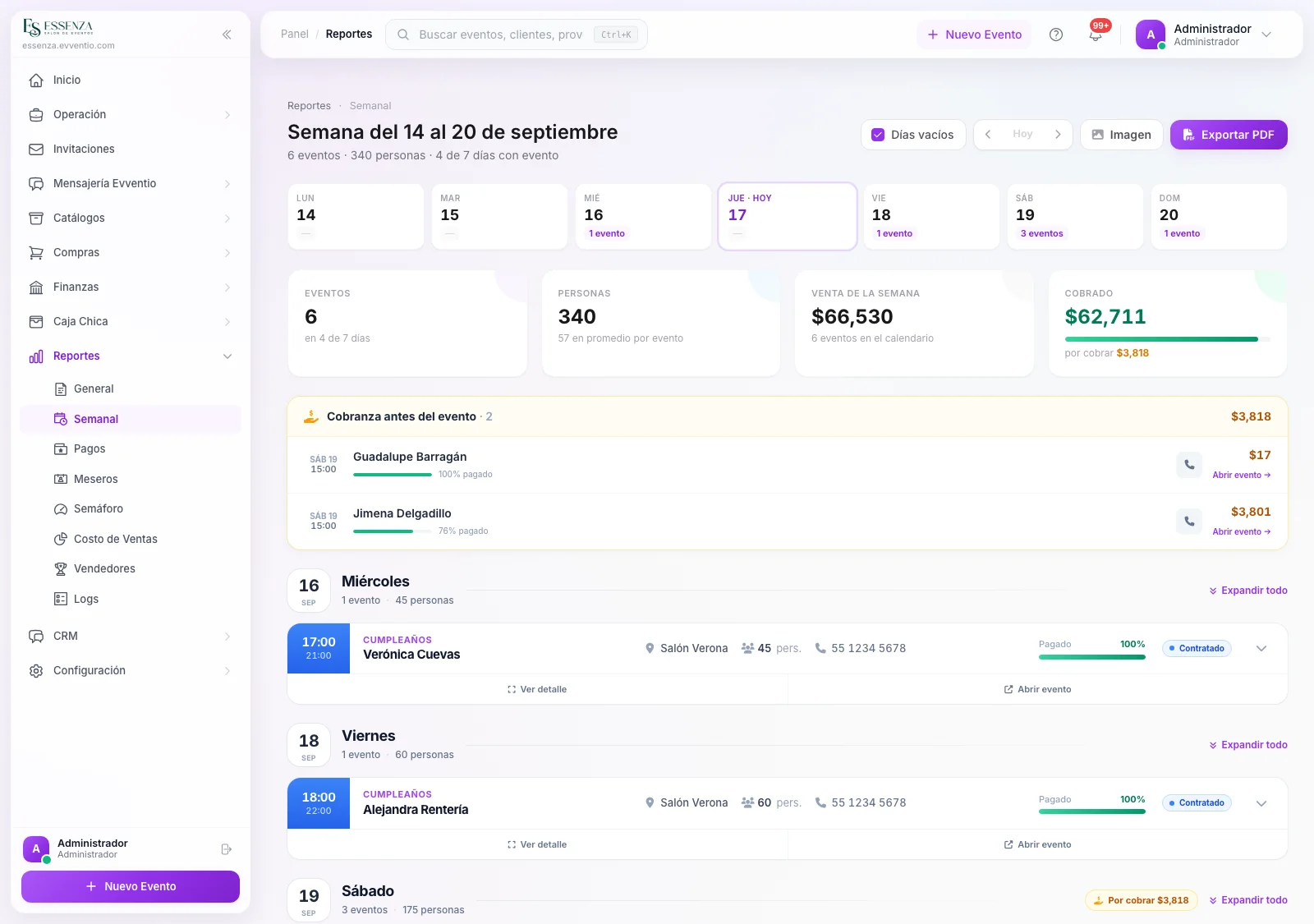This screenshot has width=1314, height=924.
Task: Click the Vendedores trophy icon
Action: 61,569
